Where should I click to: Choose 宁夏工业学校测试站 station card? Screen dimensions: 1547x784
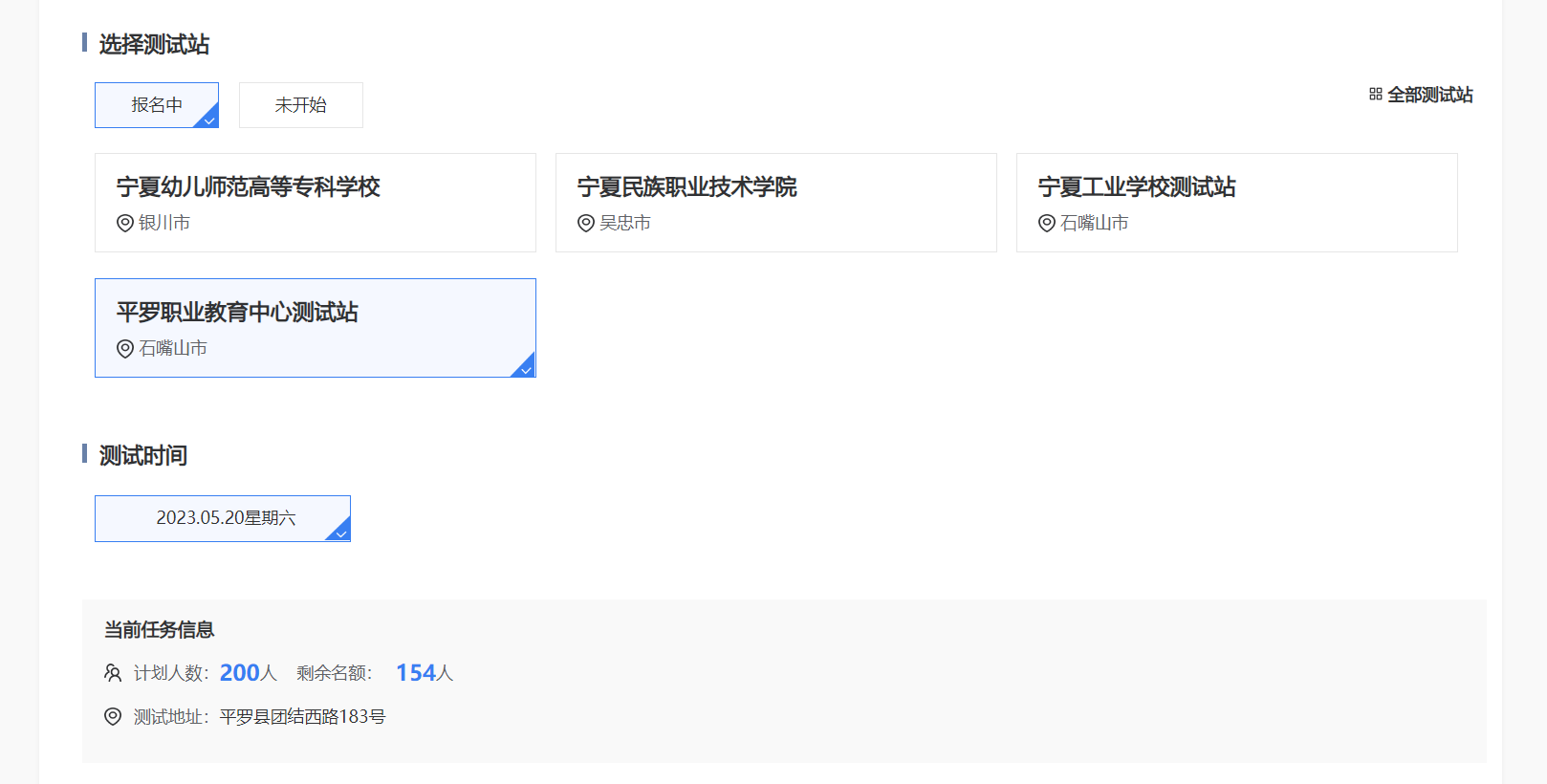1236,203
